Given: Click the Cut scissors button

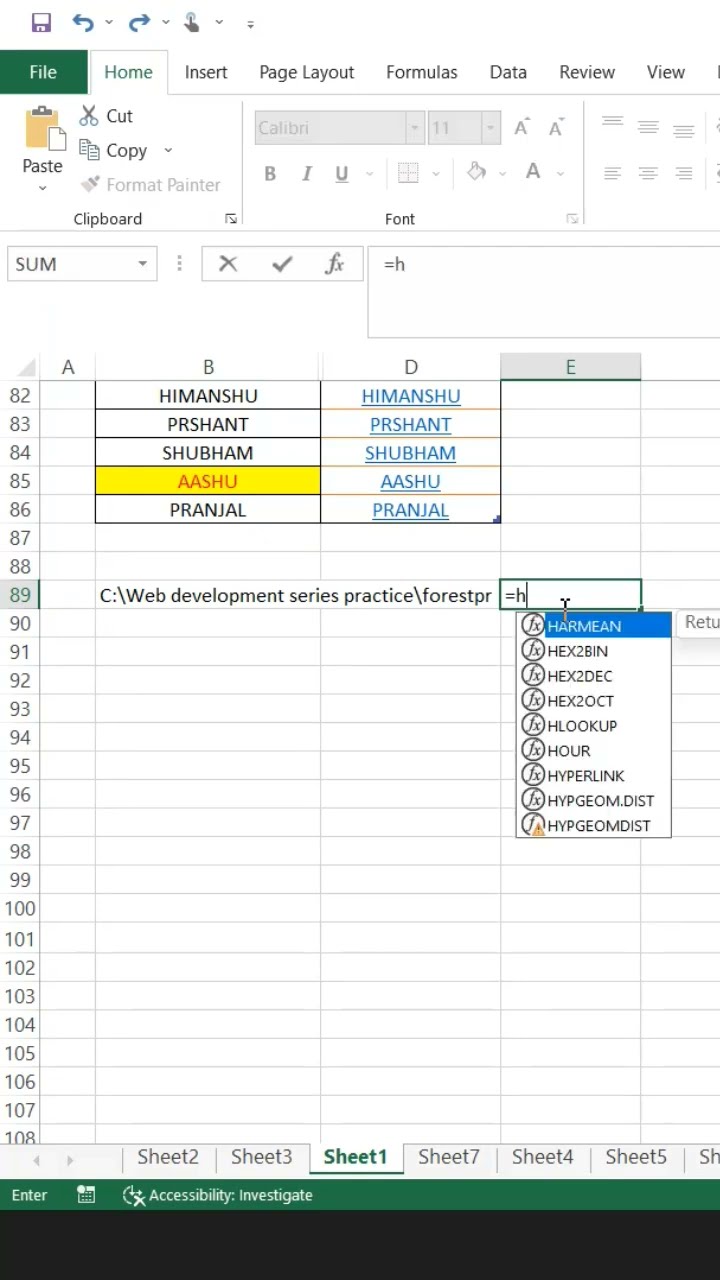Looking at the screenshot, I should coord(106,116).
